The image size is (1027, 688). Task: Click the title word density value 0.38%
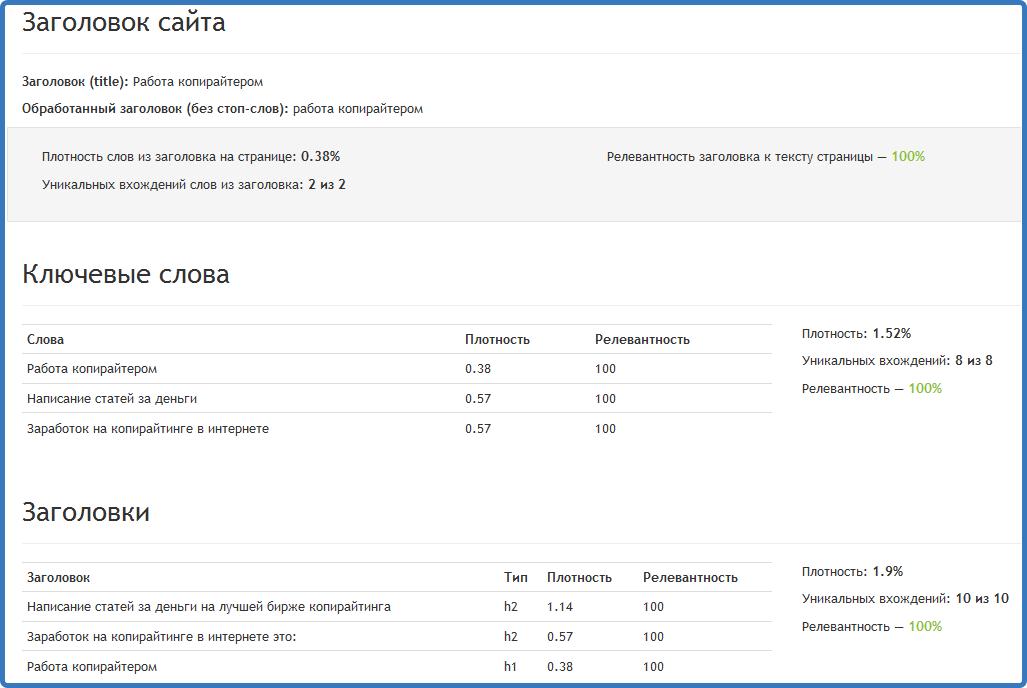click(320, 157)
